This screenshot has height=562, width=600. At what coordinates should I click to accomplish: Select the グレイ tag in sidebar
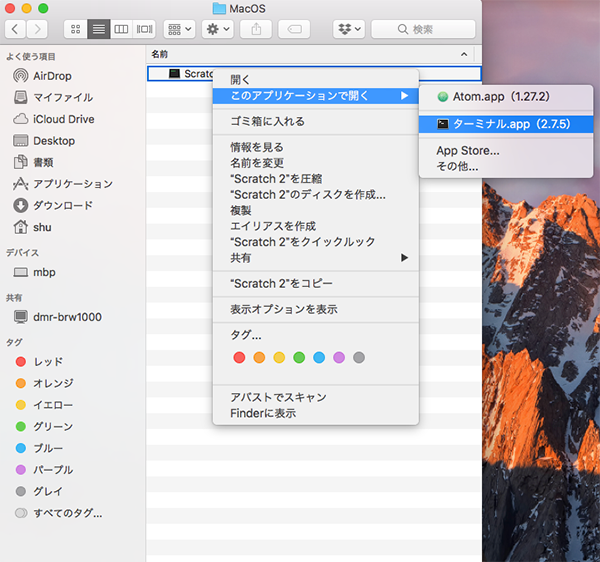click(x=39, y=491)
